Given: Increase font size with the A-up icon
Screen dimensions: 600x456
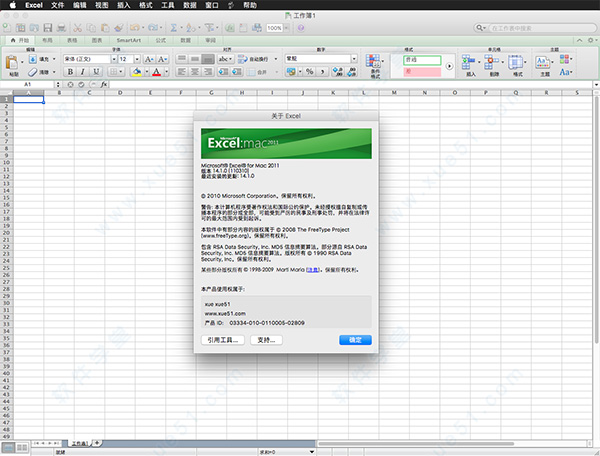Looking at the screenshot, I should pos(149,59).
